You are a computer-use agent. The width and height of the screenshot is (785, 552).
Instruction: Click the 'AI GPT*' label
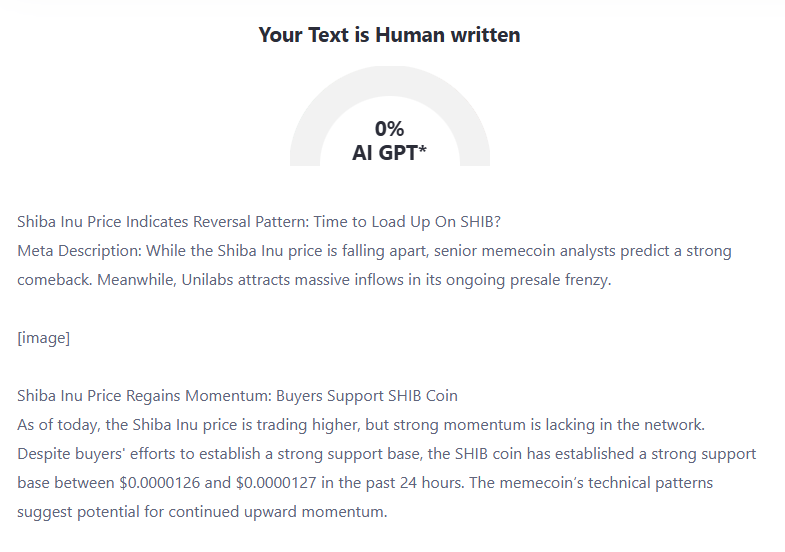click(x=389, y=153)
